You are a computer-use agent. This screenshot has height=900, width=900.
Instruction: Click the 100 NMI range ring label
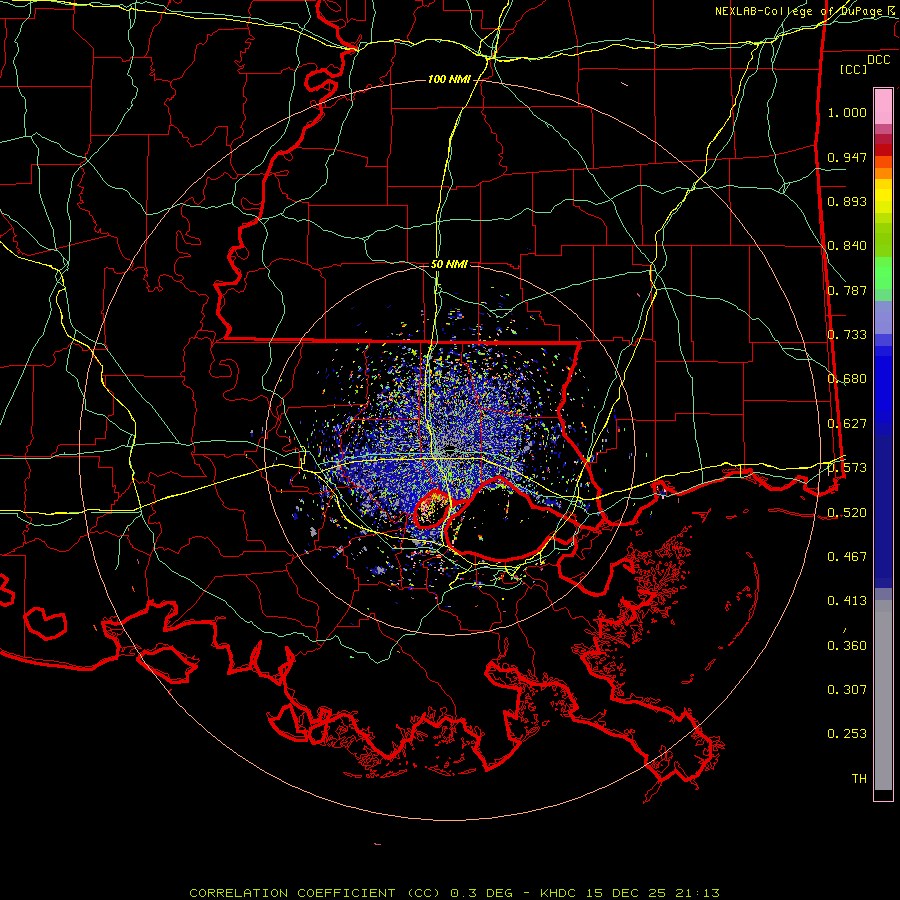click(x=449, y=79)
